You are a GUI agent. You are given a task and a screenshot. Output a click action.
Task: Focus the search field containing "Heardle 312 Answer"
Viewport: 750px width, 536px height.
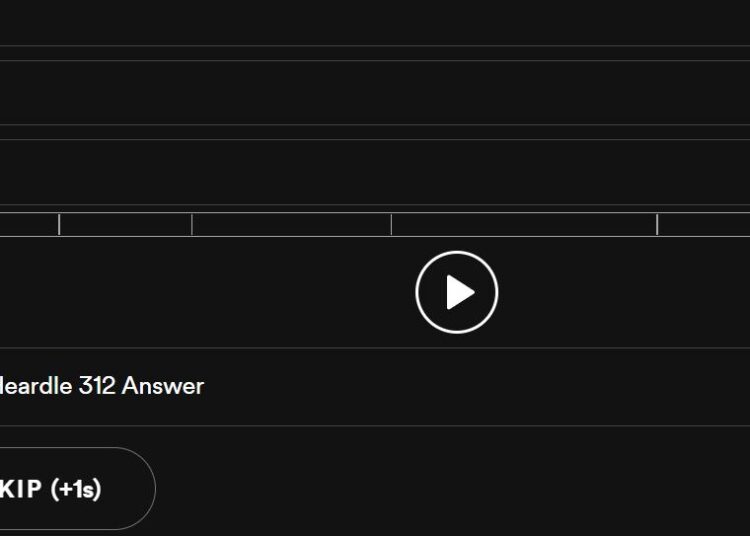click(x=375, y=386)
